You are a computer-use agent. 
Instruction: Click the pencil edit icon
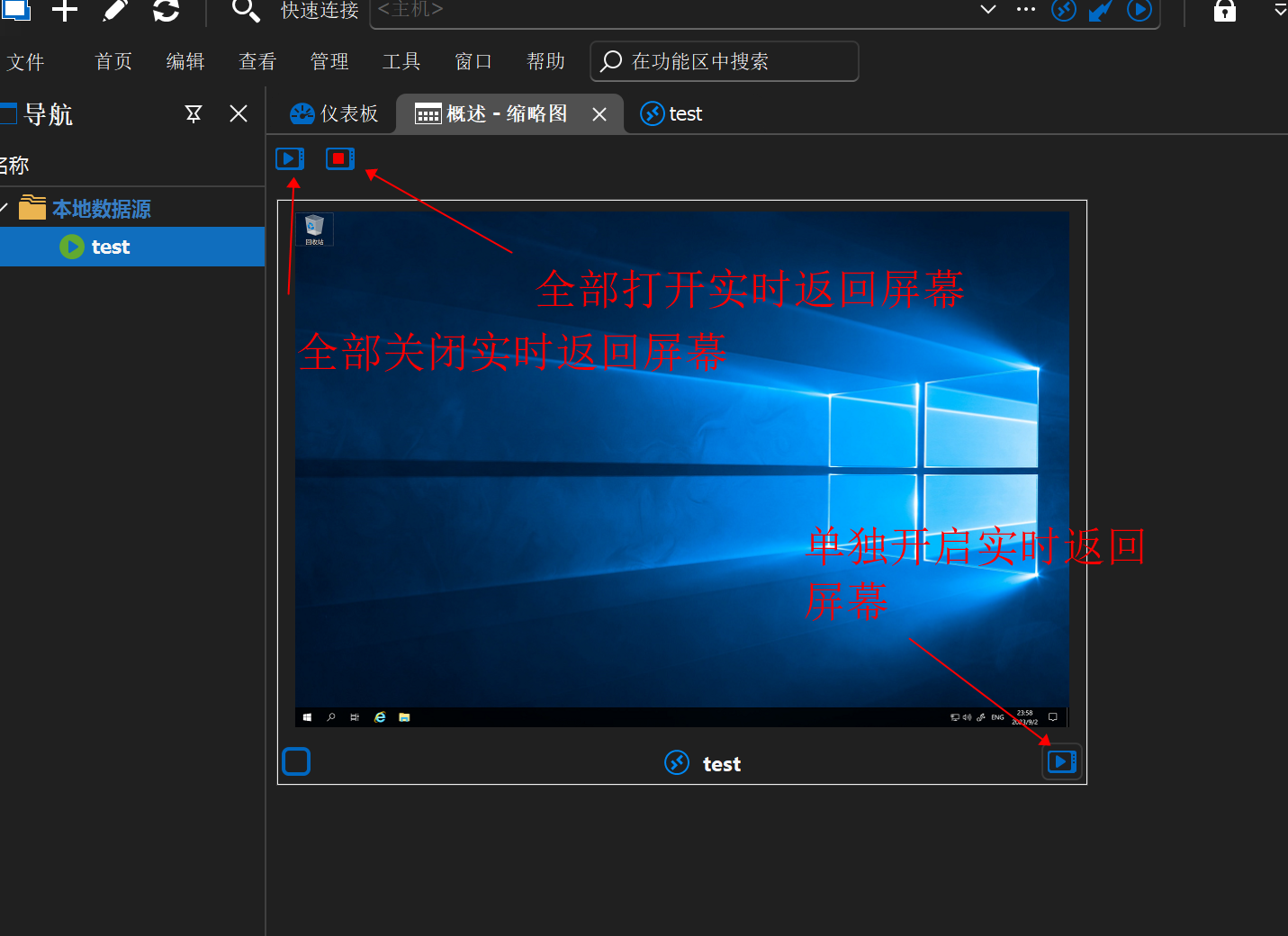coord(115,11)
